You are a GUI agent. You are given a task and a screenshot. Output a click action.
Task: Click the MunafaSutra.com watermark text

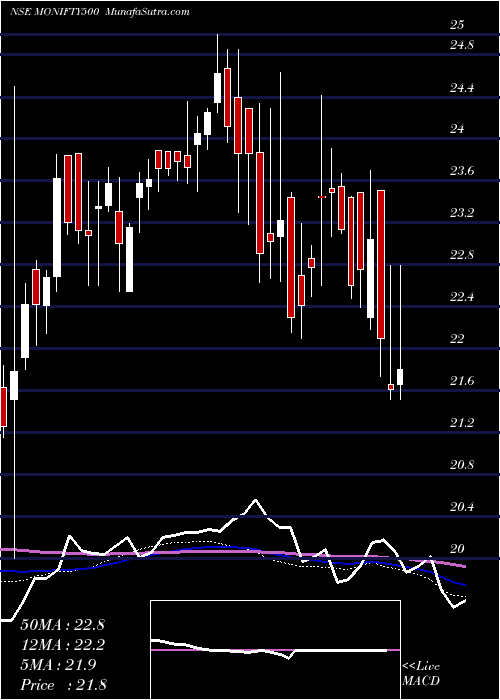coord(147,12)
